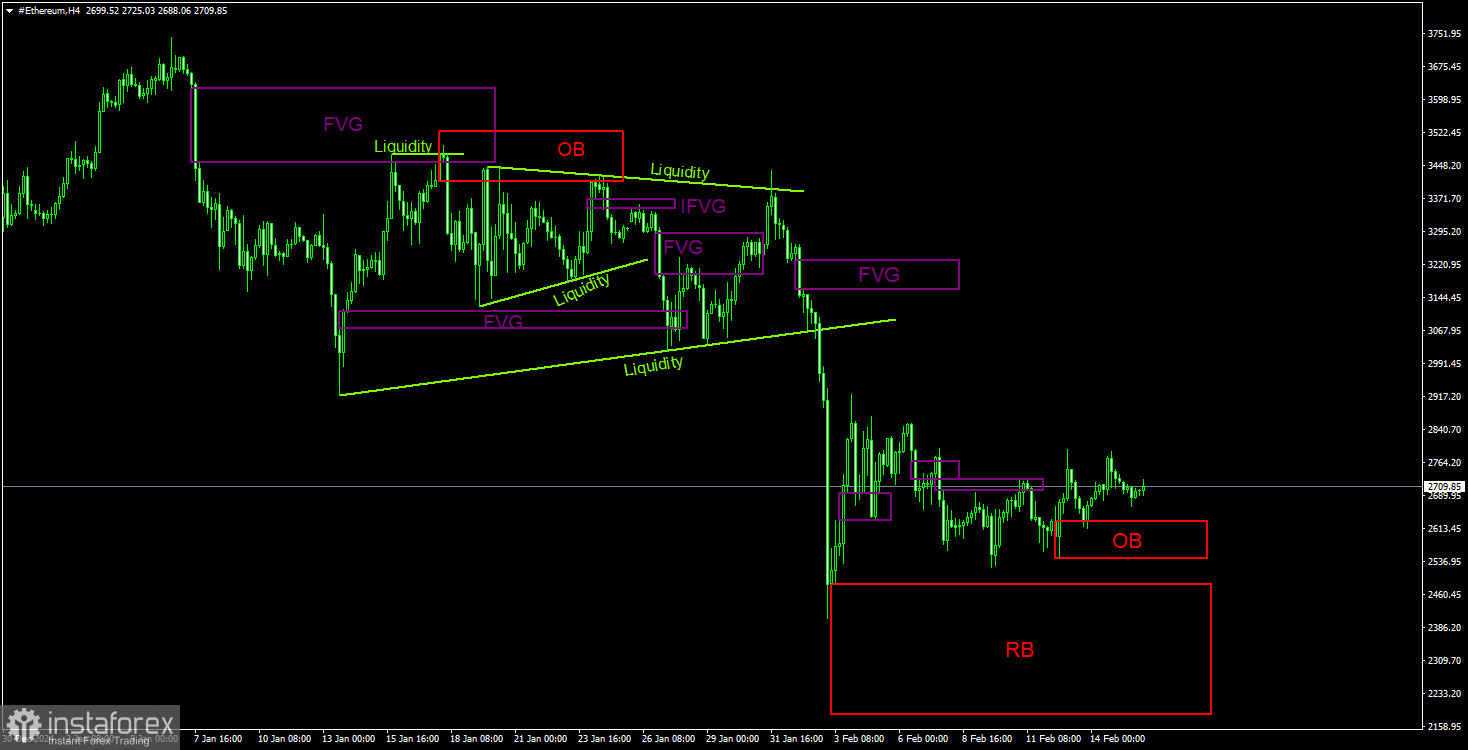Click the 3 Feb 08:00 time label
The width and height of the screenshot is (1468, 750).
click(859, 739)
